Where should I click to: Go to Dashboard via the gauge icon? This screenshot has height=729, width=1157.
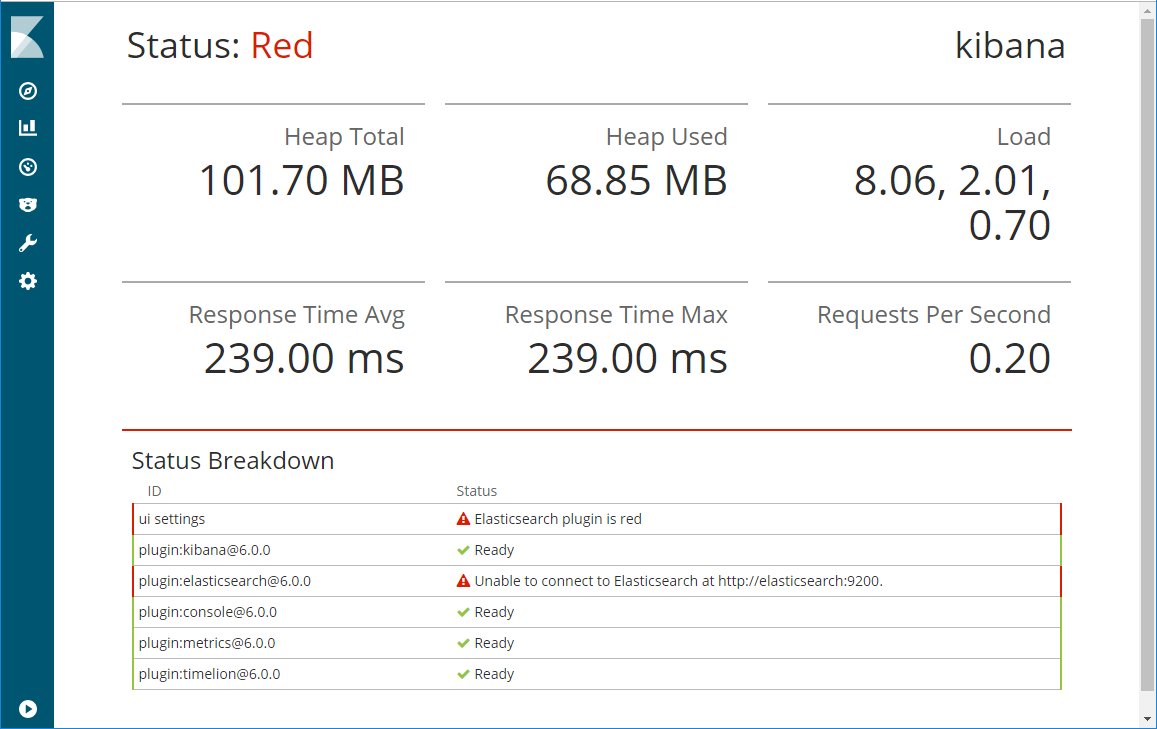pyautogui.click(x=28, y=167)
